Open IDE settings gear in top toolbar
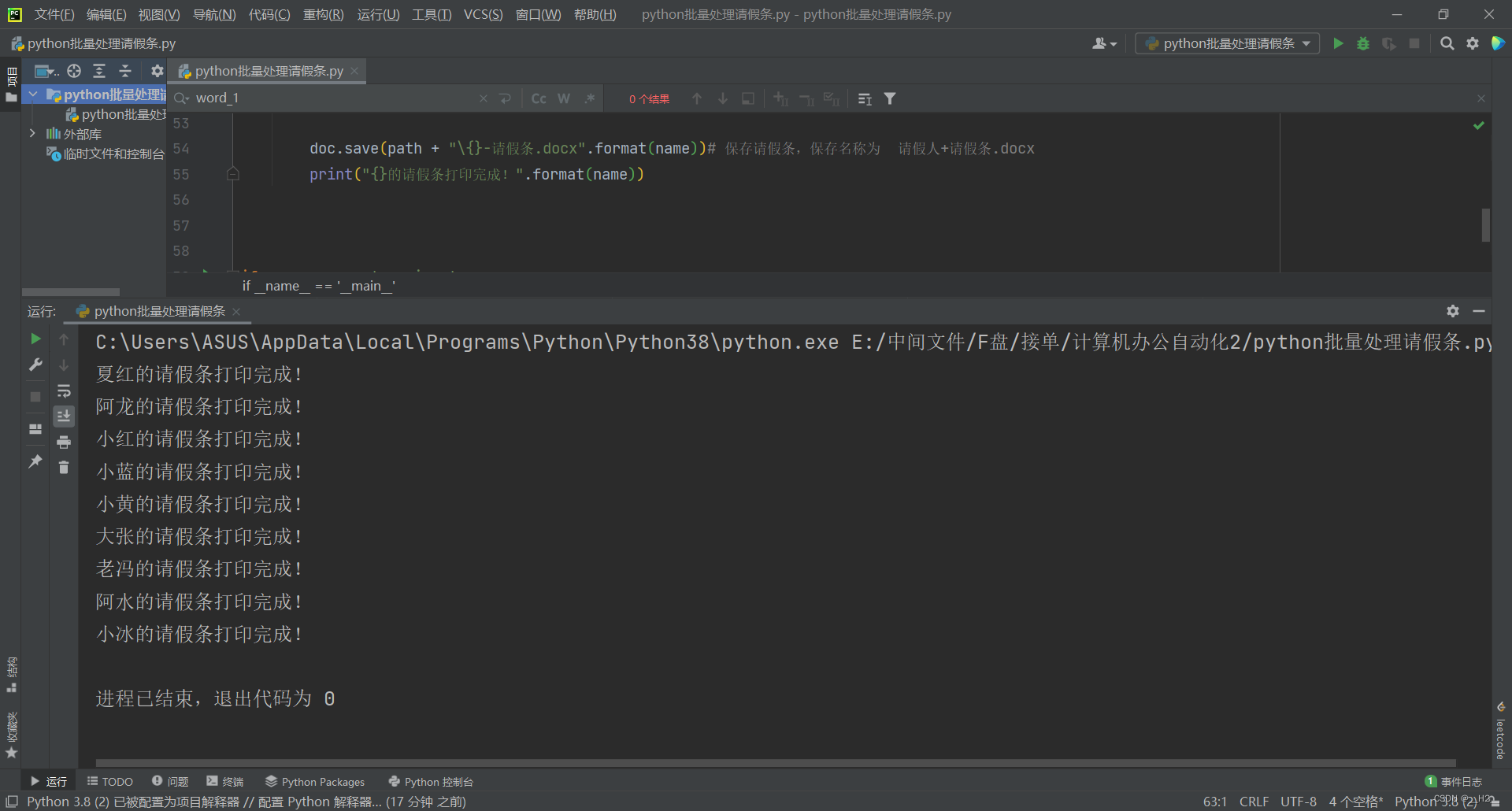1512x811 pixels. (x=1473, y=43)
